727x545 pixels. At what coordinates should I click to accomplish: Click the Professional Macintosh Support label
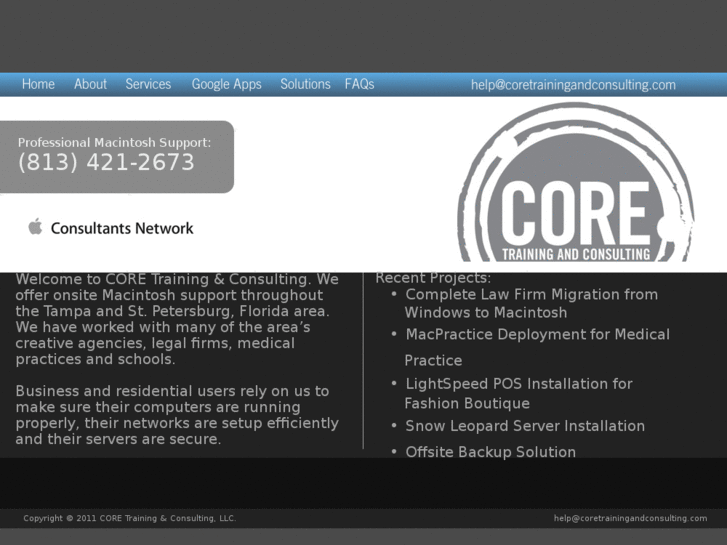(x=114, y=142)
